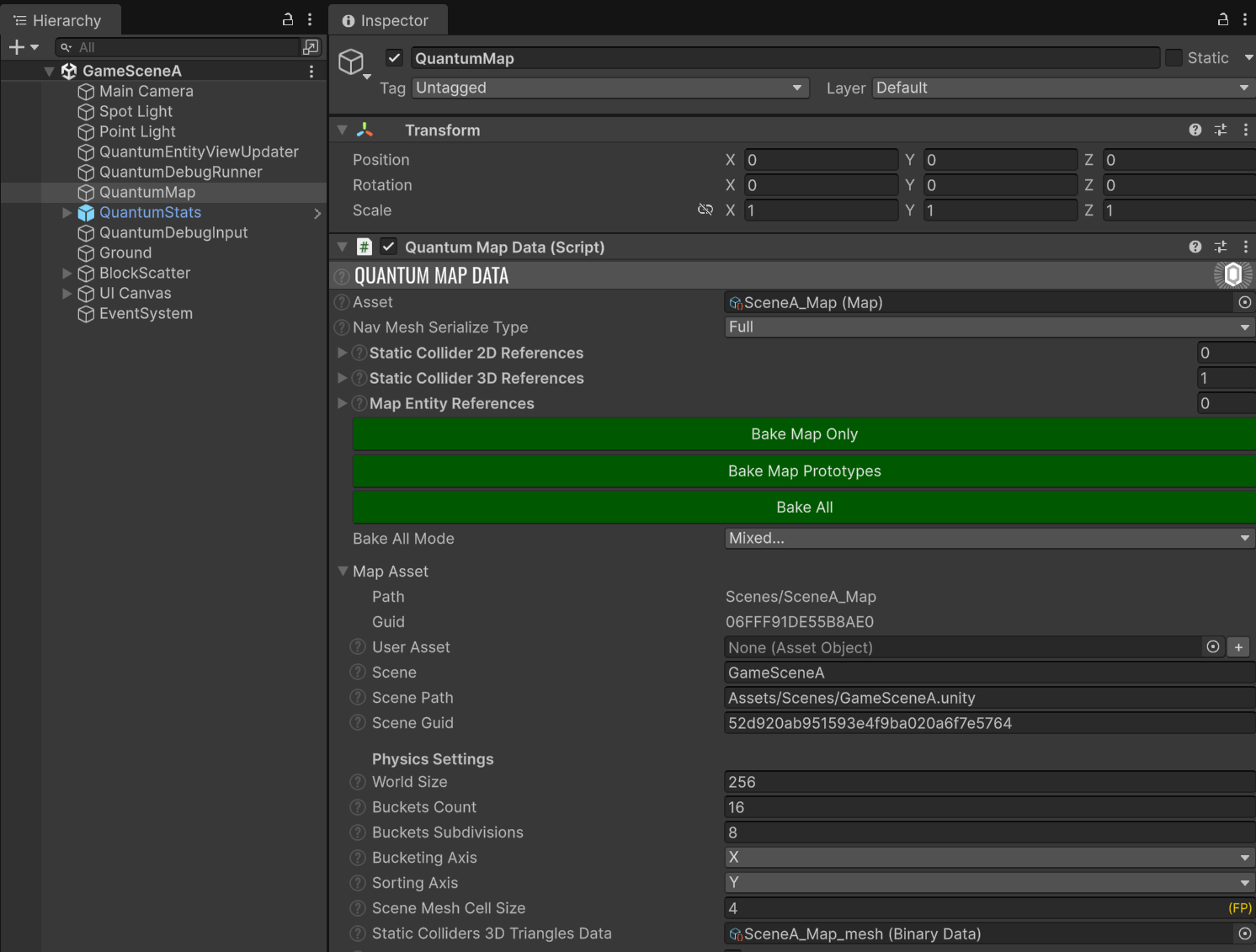Select EventSystem in the Hierarchy
The width and height of the screenshot is (1256, 952).
146,313
